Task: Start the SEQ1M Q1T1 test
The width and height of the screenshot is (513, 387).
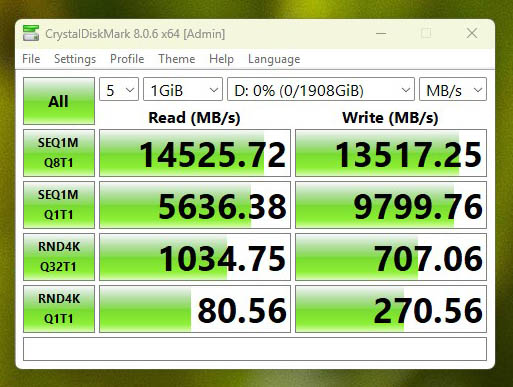Action: pos(59,205)
